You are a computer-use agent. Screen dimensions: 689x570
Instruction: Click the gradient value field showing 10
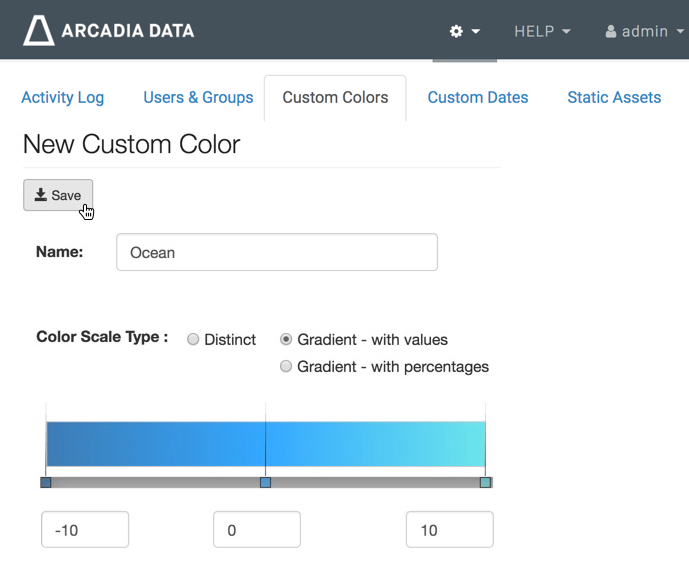click(x=449, y=530)
